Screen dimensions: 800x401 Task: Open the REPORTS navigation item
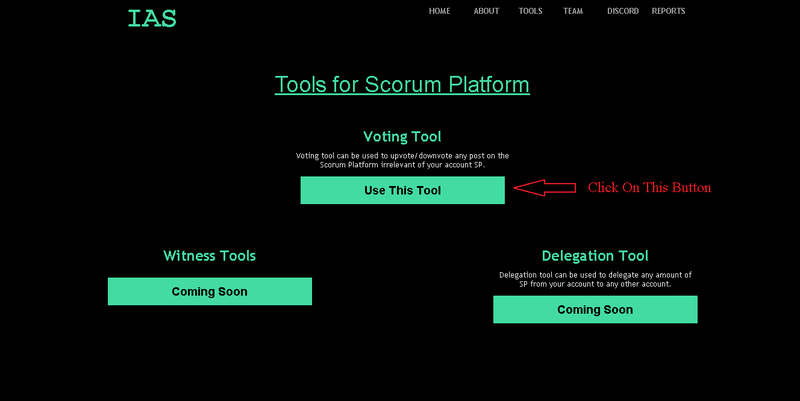tap(668, 11)
